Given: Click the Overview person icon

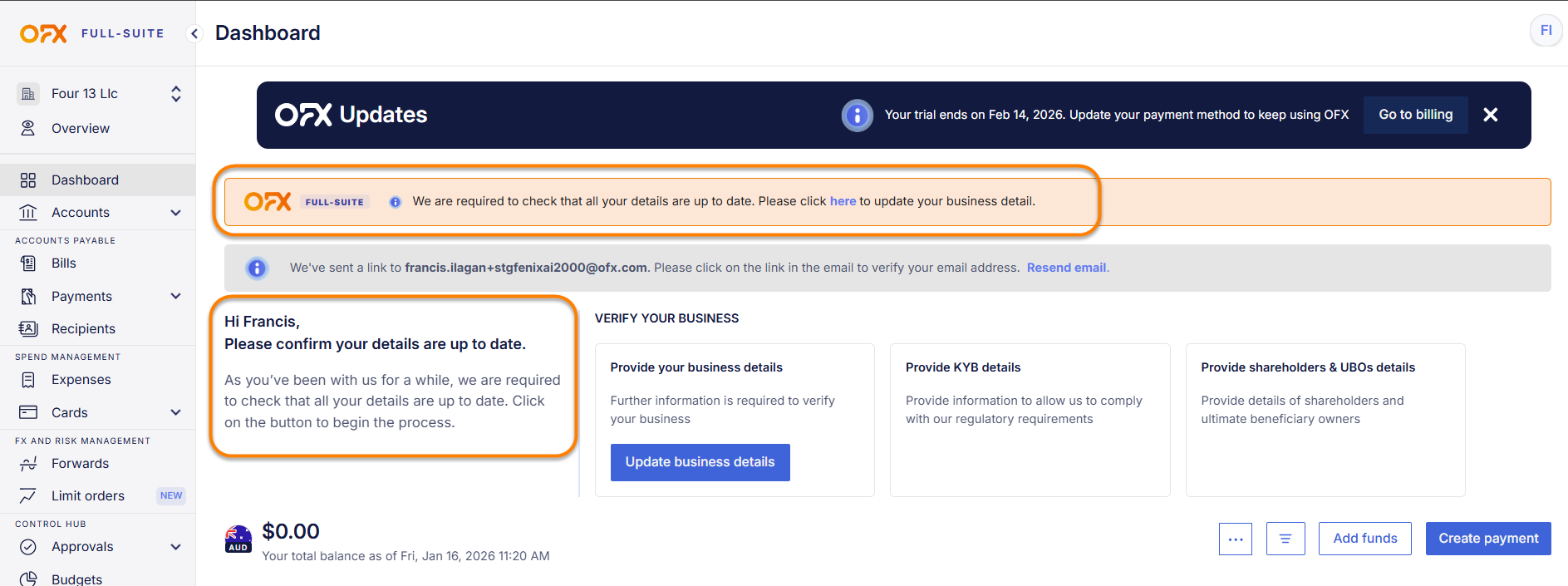Looking at the screenshot, I should click(x=28, y=128).
